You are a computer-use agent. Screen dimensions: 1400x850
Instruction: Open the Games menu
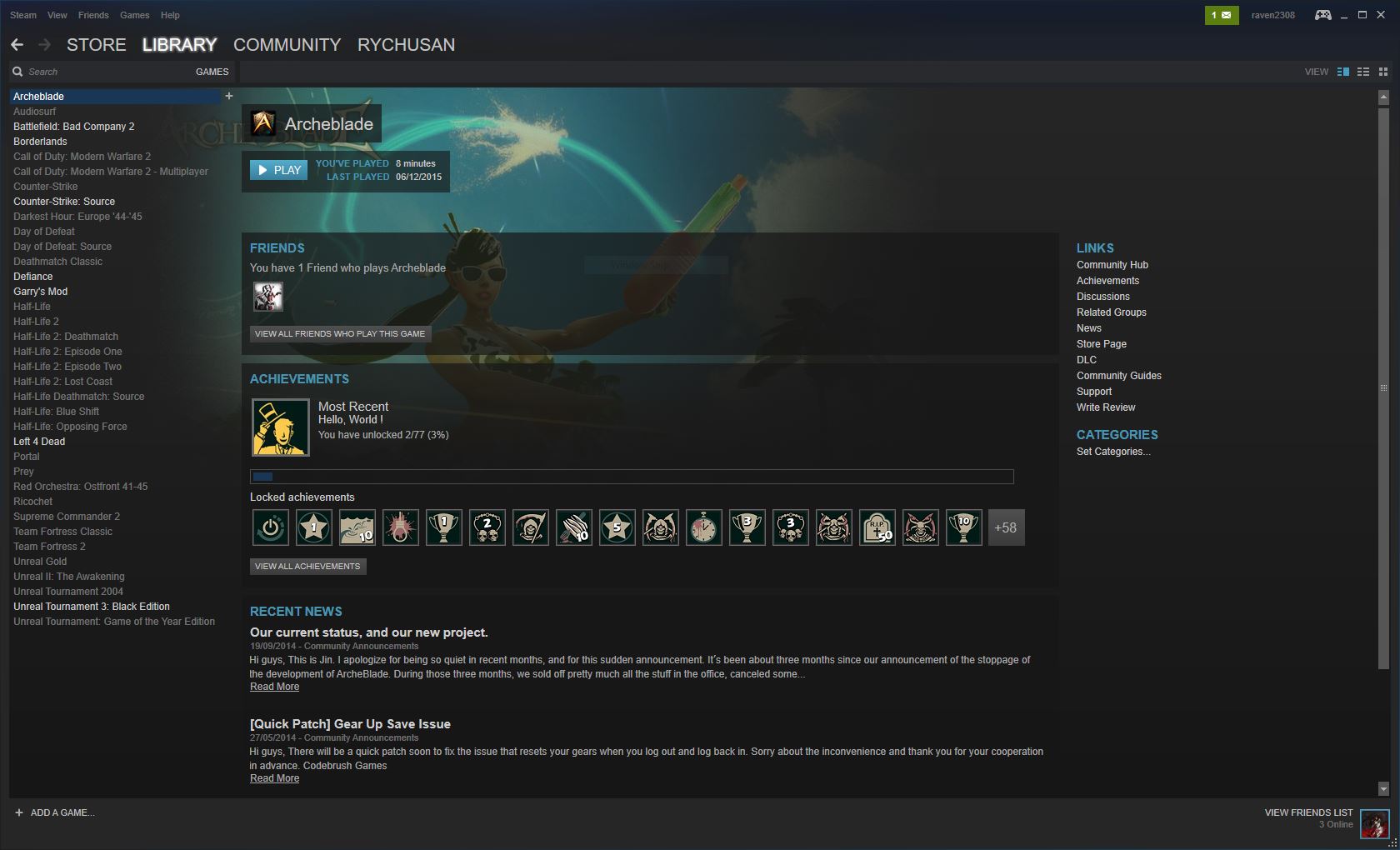tap(135, 15)
